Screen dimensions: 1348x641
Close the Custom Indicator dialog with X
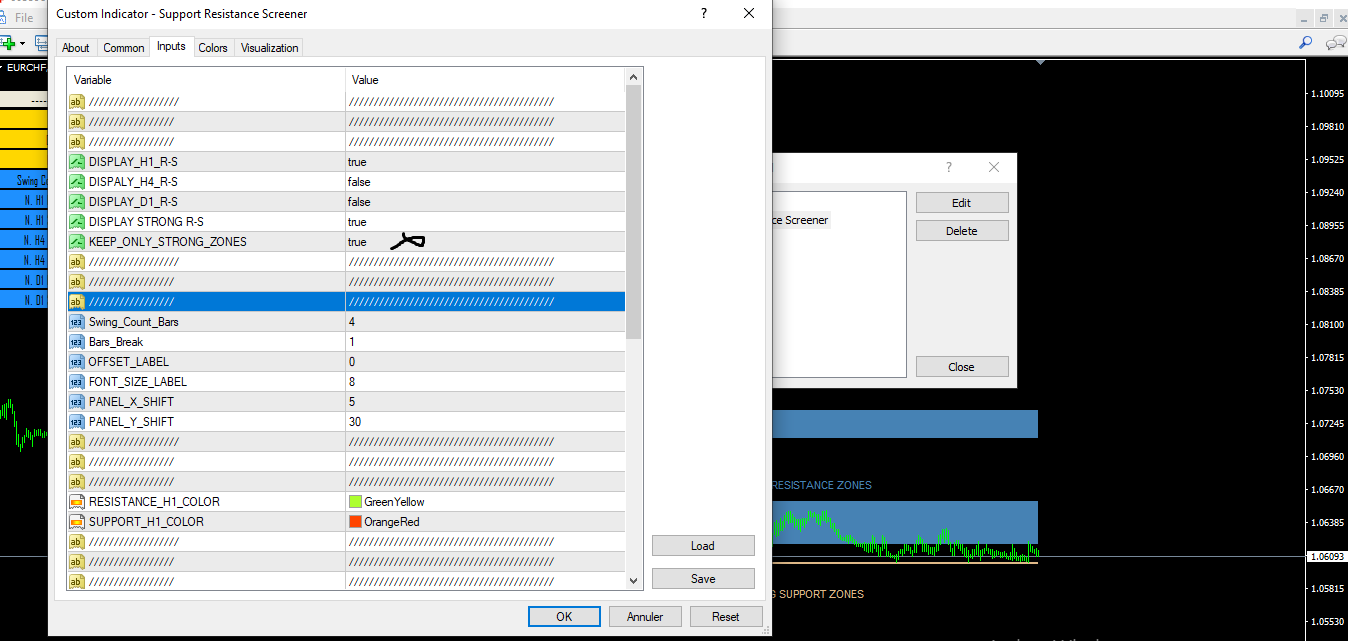click(x=749, y=14)
